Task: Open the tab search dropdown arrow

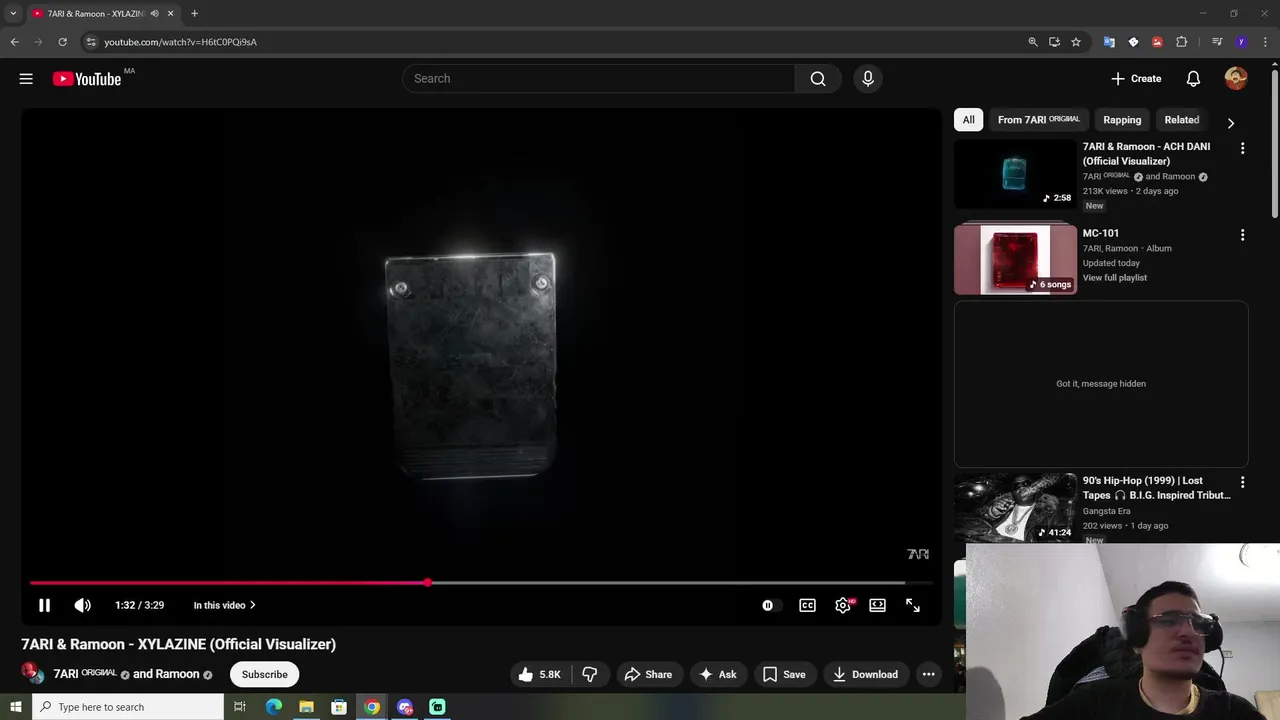Action: tap(13, 13)
